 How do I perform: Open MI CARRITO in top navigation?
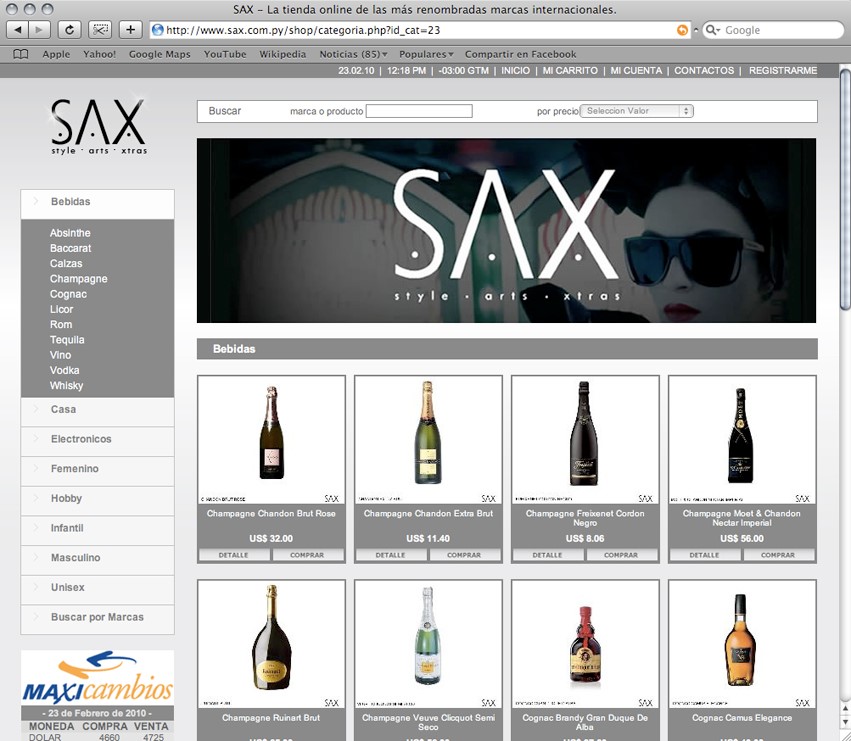tap(570, 71)
